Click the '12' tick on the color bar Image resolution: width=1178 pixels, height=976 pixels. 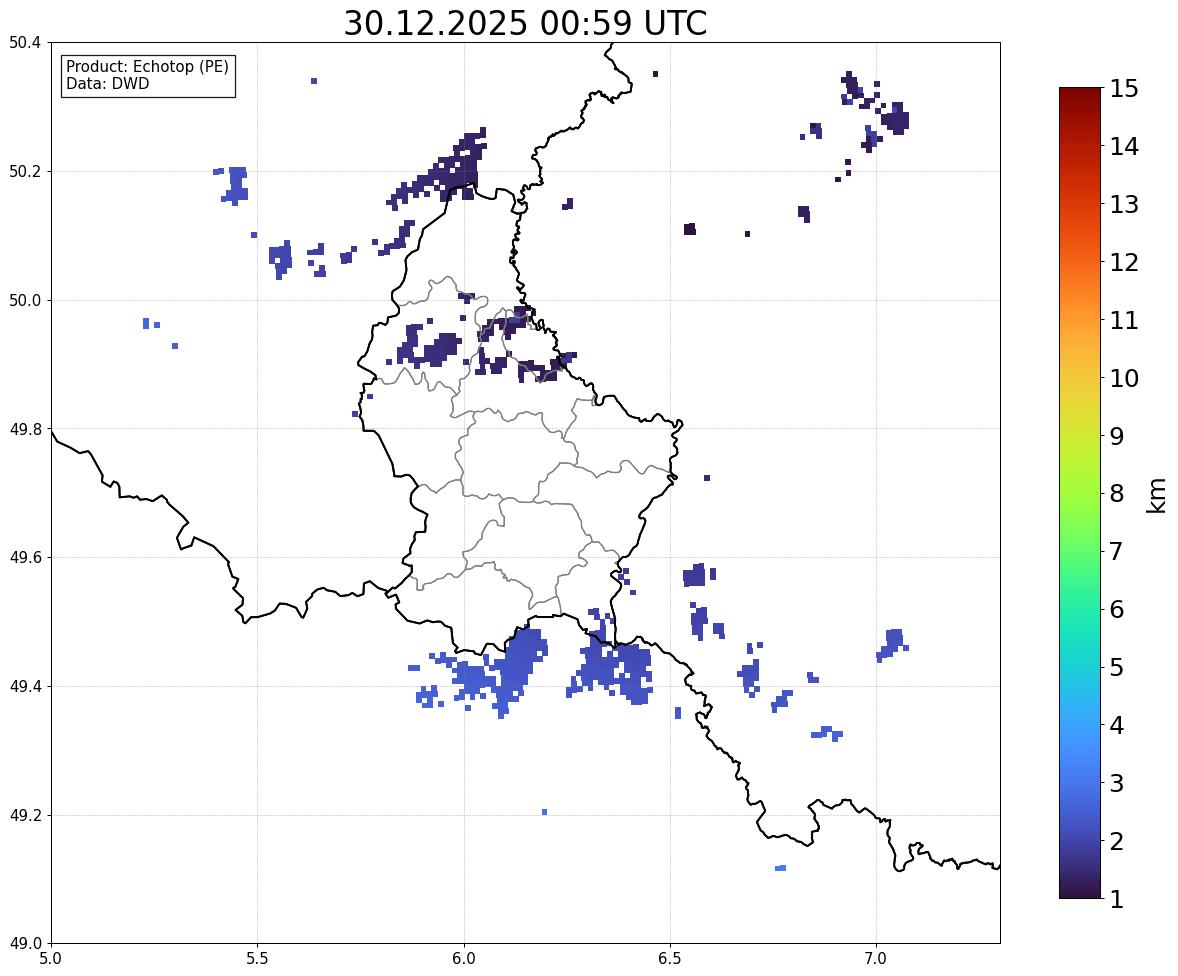[1124, 262]
